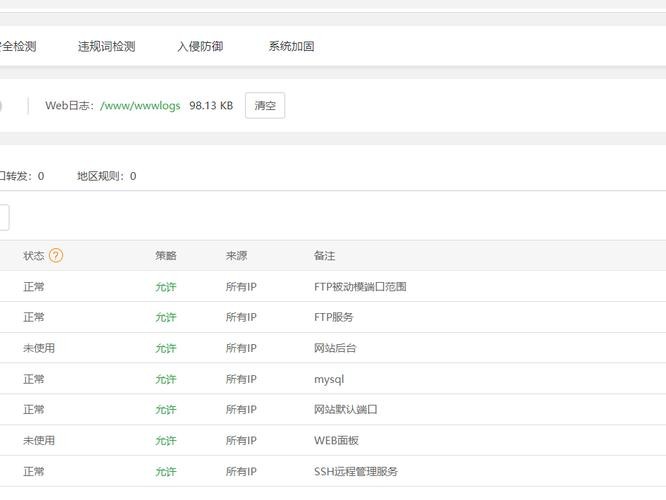Click 允许 policy in FTP服务 row
The width and height of the screenshot is (666, 500).
(x=166, y=317)
